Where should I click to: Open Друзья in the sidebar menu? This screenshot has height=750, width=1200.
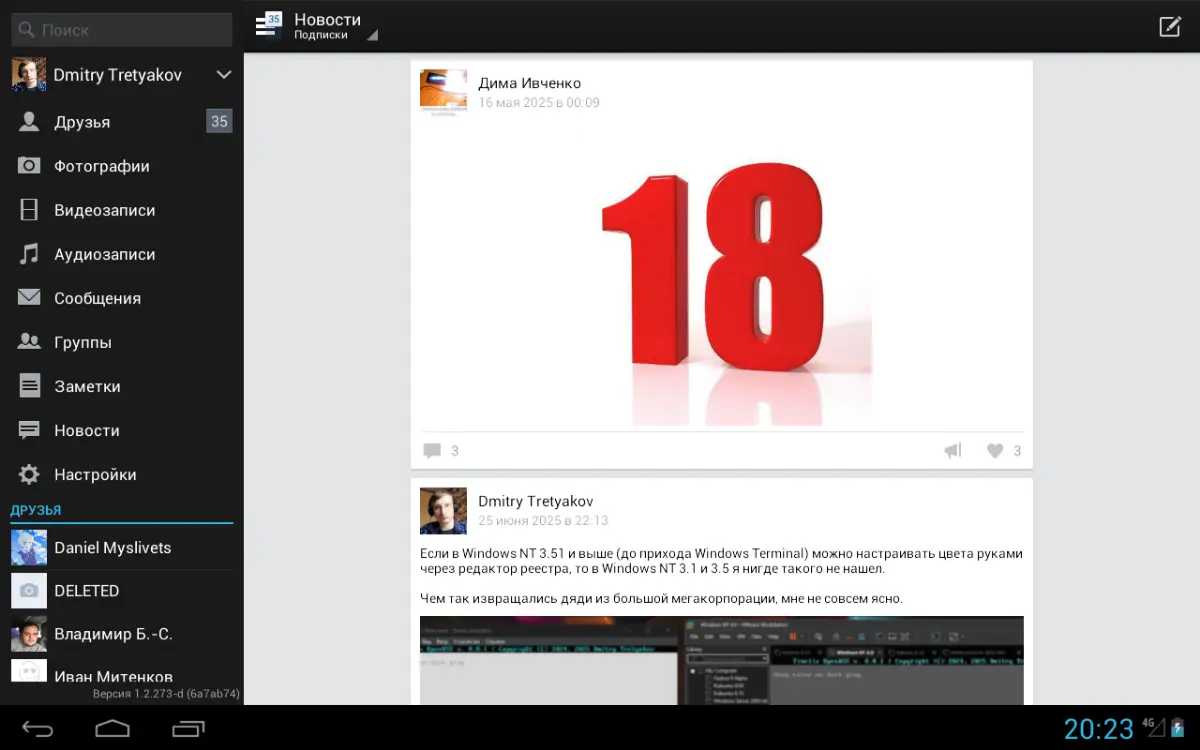122,122
